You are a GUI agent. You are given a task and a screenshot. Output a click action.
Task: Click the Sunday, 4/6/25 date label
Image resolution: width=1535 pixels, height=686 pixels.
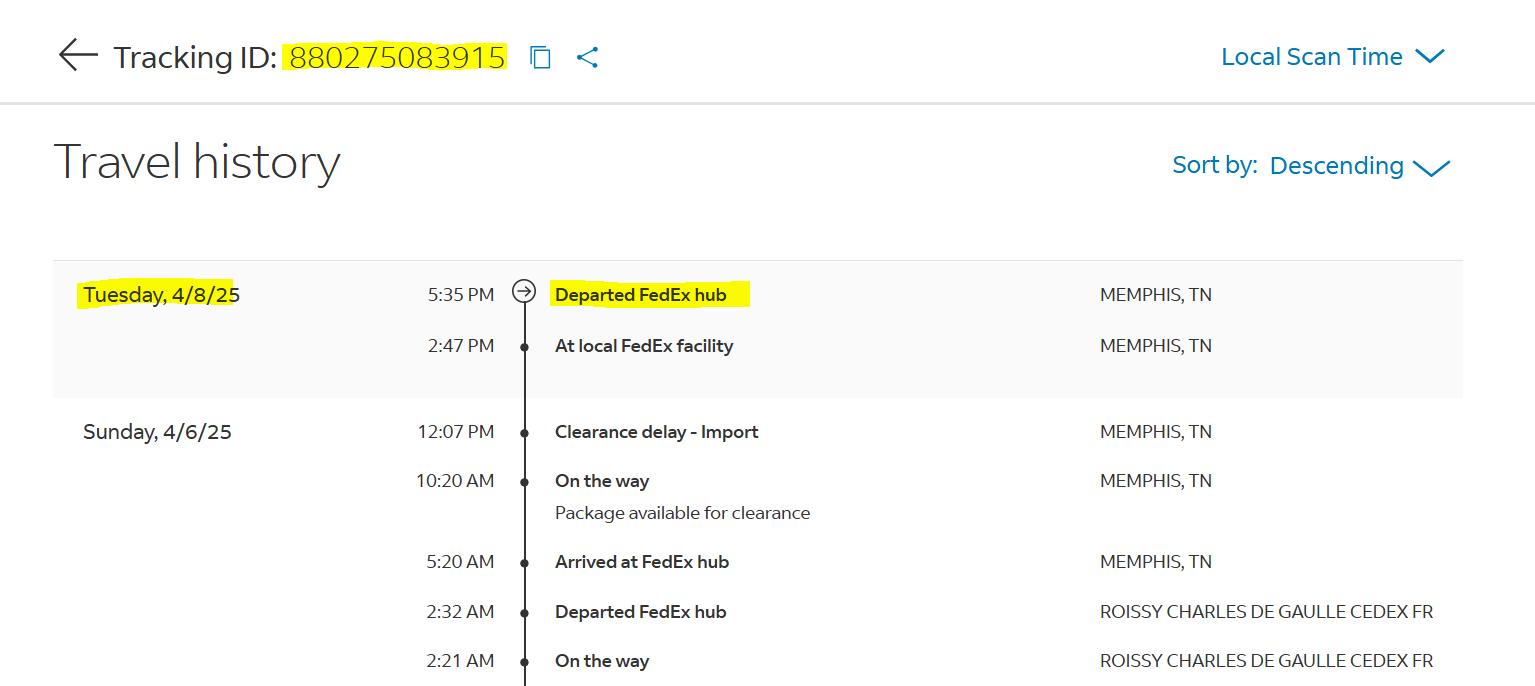click(157, 432)
